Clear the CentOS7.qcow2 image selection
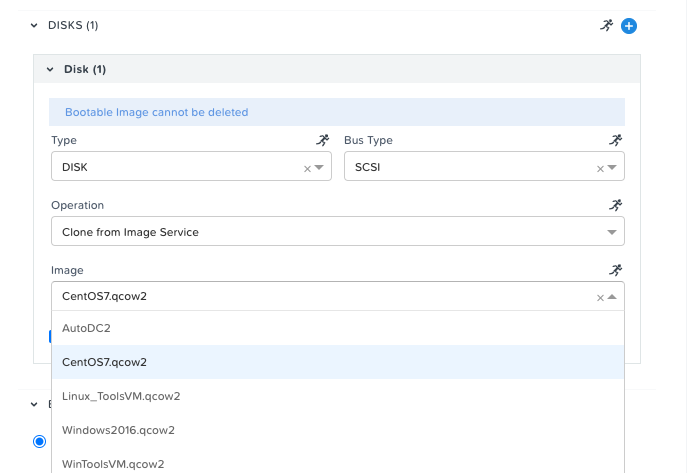This screenshot has height=473, width=697. point(600,297)
